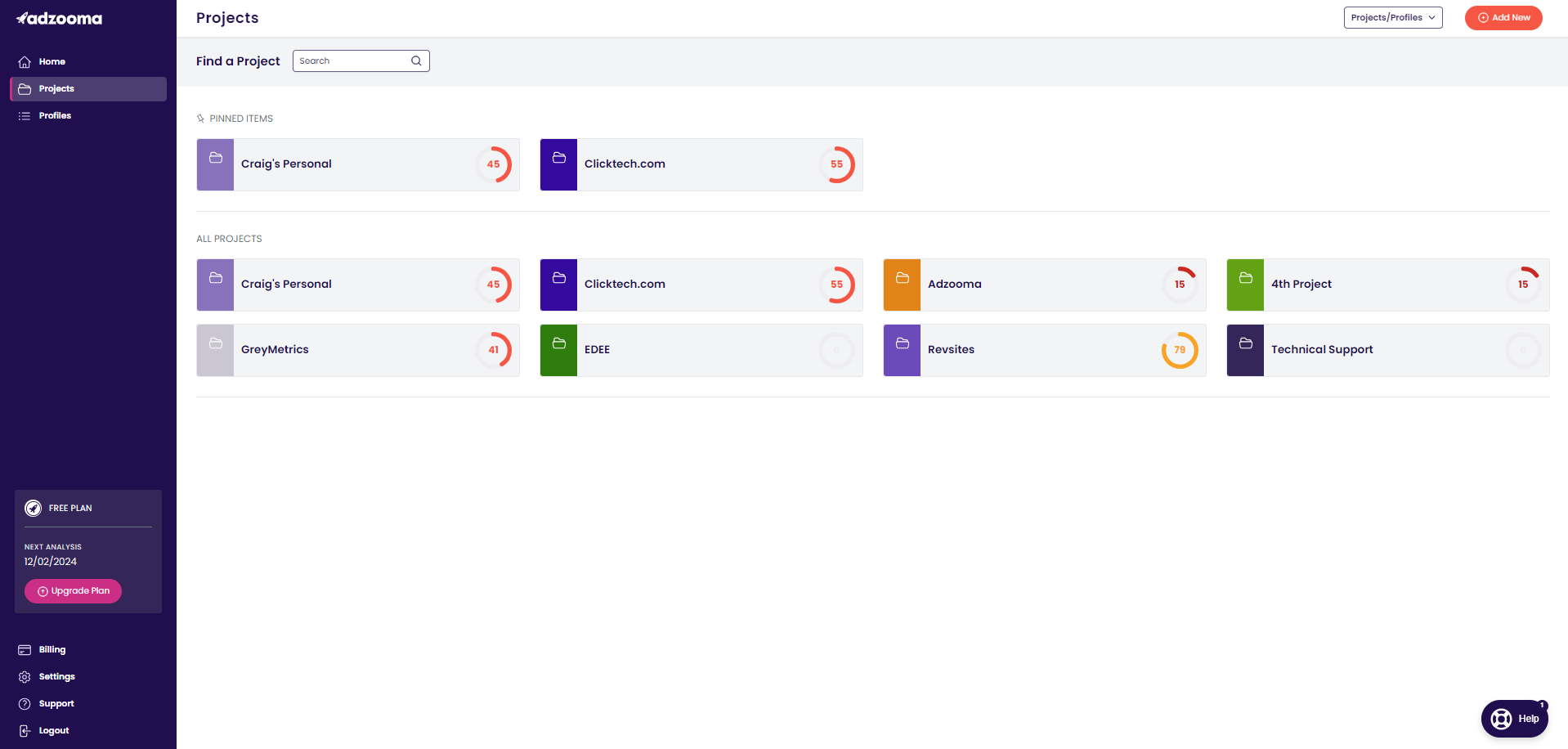1568x749 pixels.
Task: Open pinned Clicktech.com project
Action: 701,164
